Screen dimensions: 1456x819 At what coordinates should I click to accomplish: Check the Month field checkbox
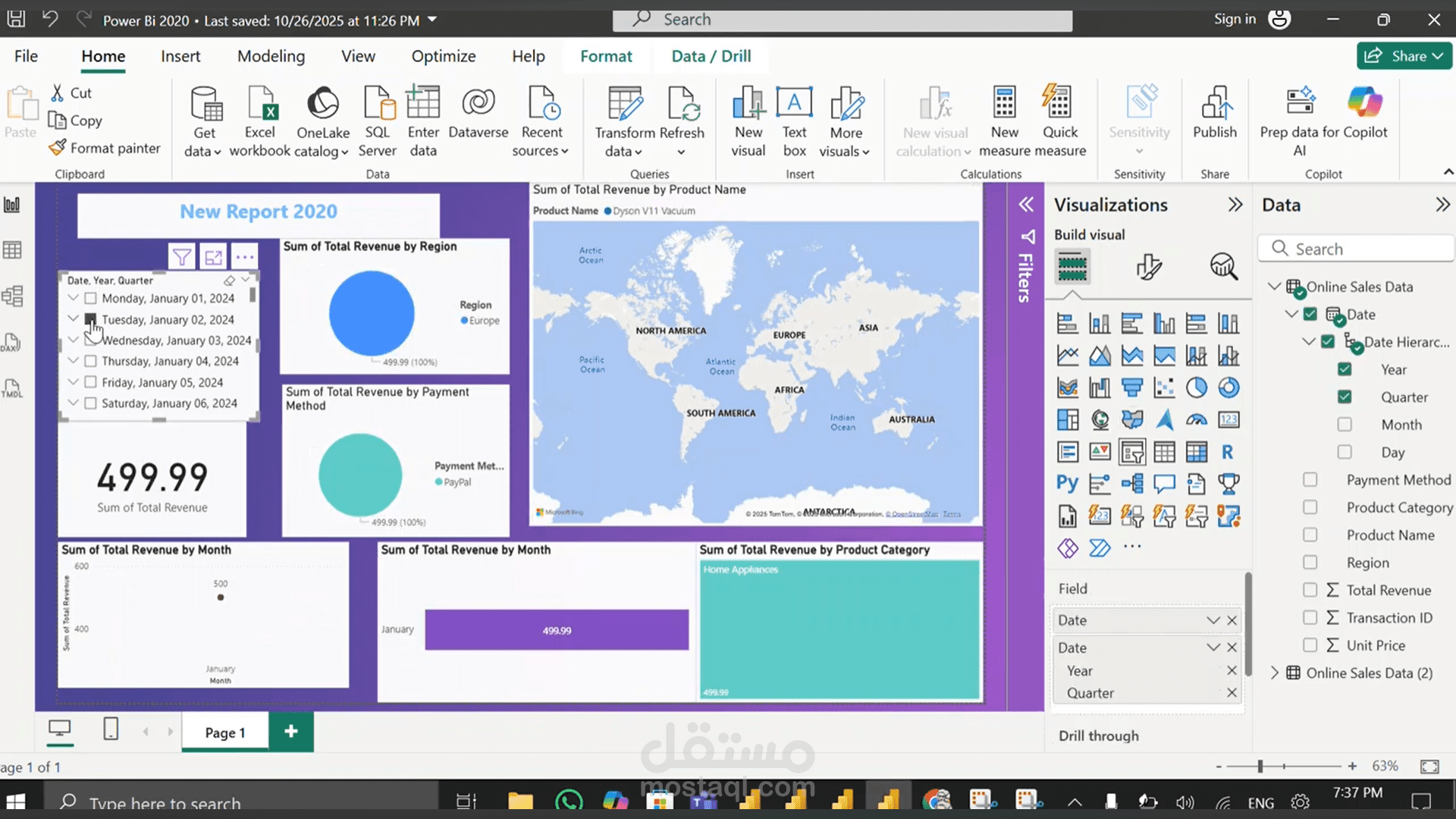[x=1345, y=425]
